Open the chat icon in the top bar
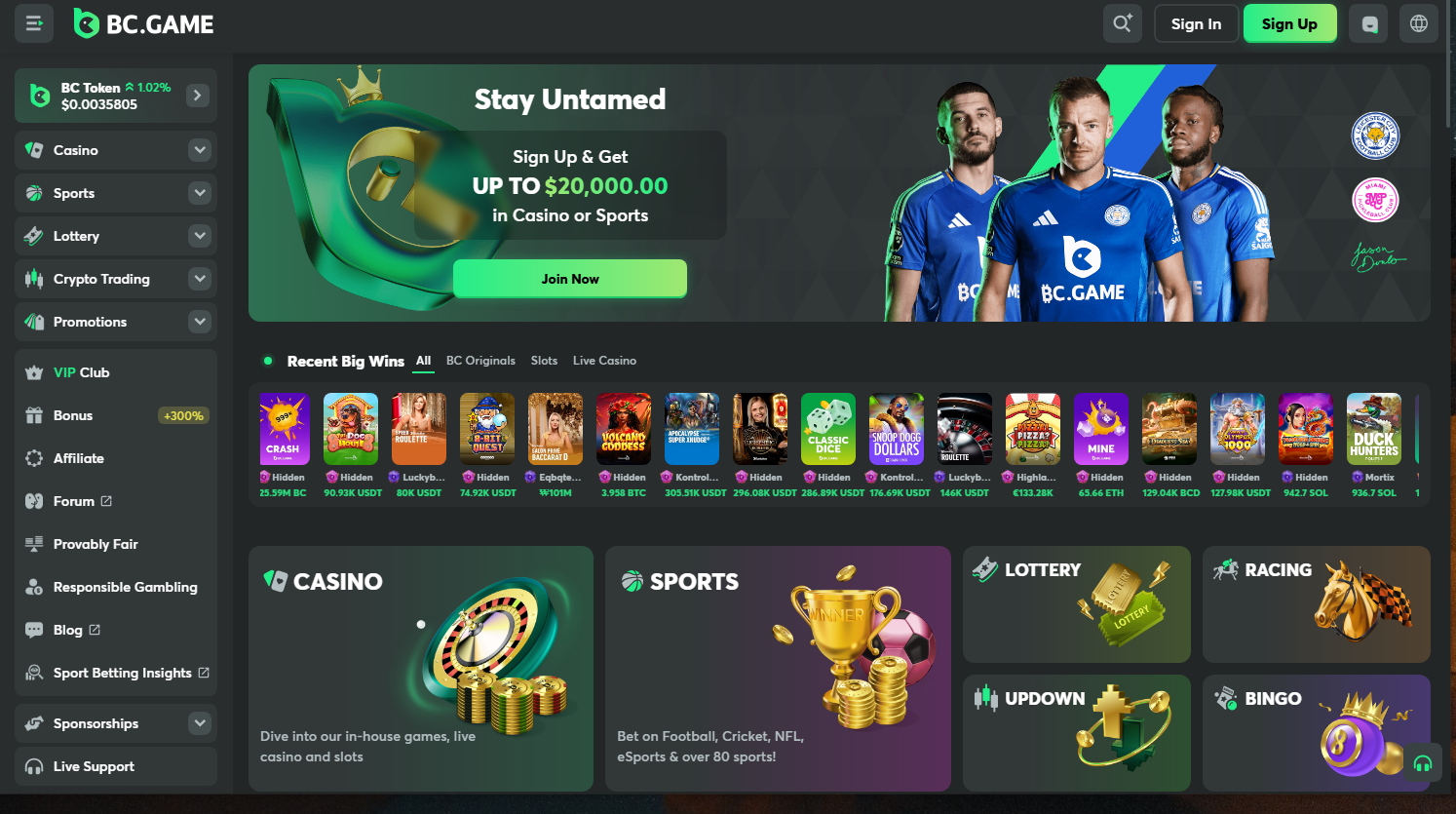Screen dimensions: 1456x814 click(x=1369, y=23)
